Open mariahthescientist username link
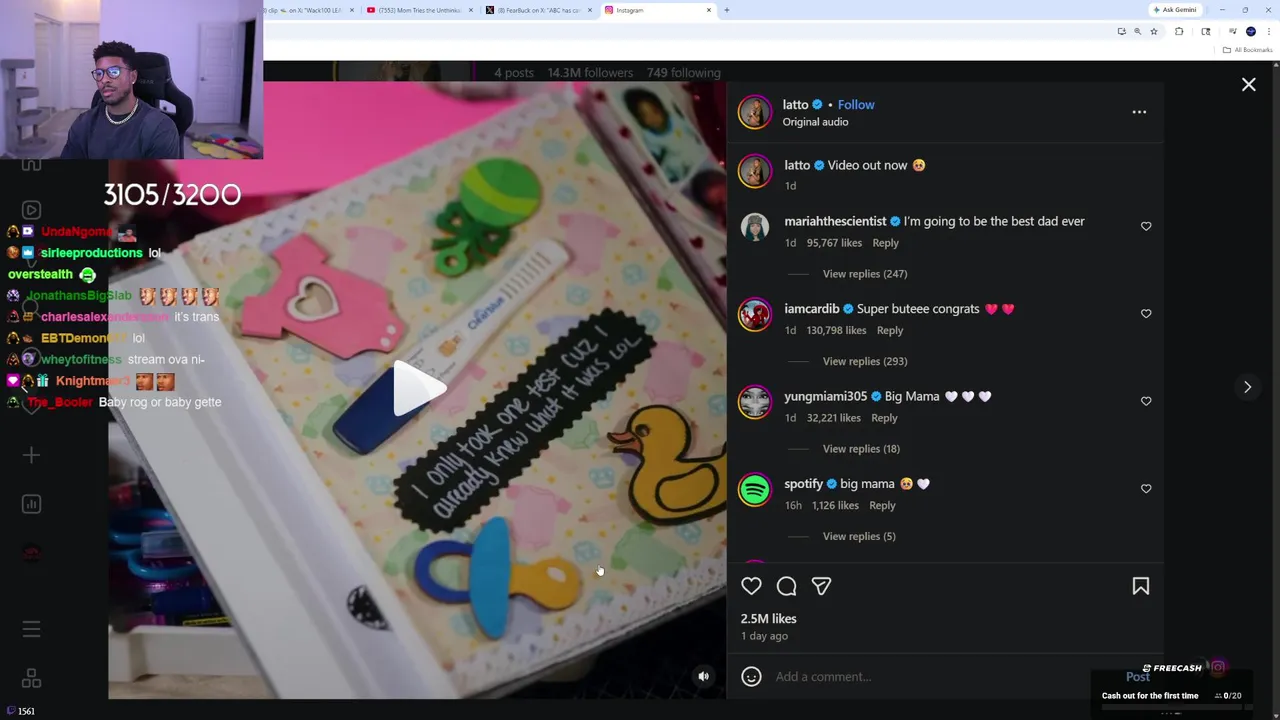This screenshot has width=1280, height=720. pyautogui.click(x=835, y=221)
